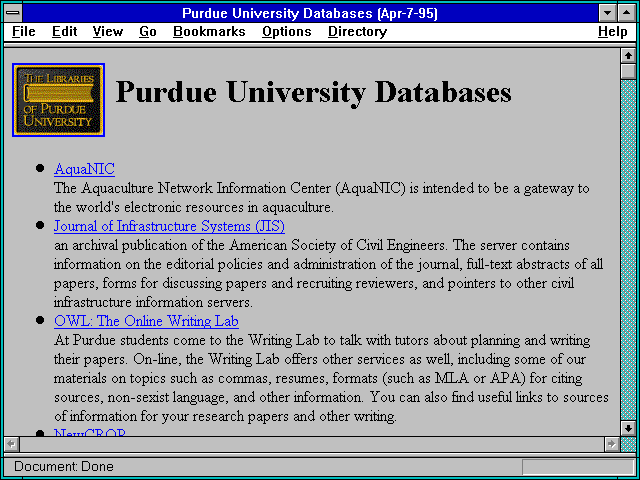
Task: Open the View menu
Action: click(107, 31)
